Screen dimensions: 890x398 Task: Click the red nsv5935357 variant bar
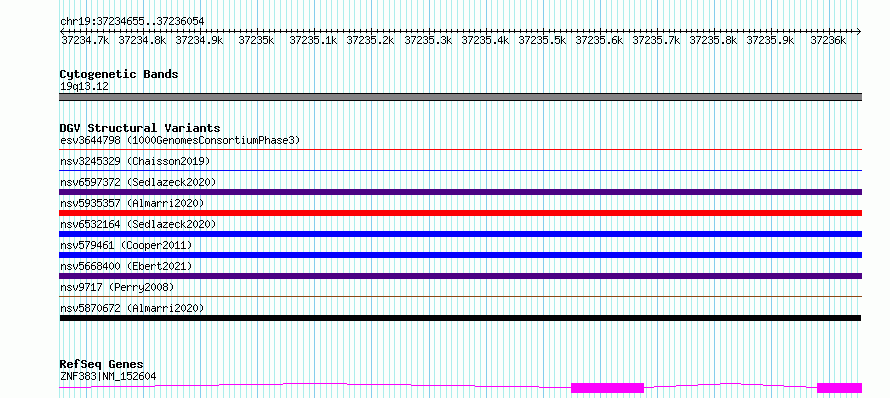click(x=461, y=213)
